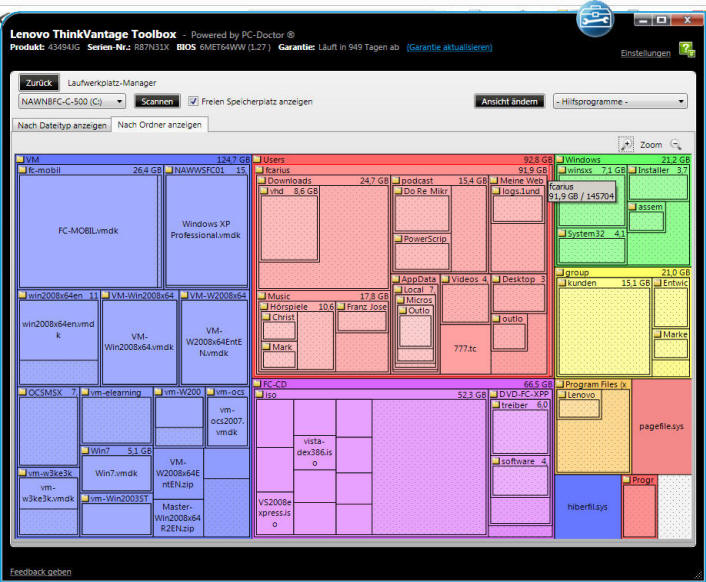This screenshot has width=706, height=582.
Task: Select the Win7.vmdk block
Action: [116, 473]
